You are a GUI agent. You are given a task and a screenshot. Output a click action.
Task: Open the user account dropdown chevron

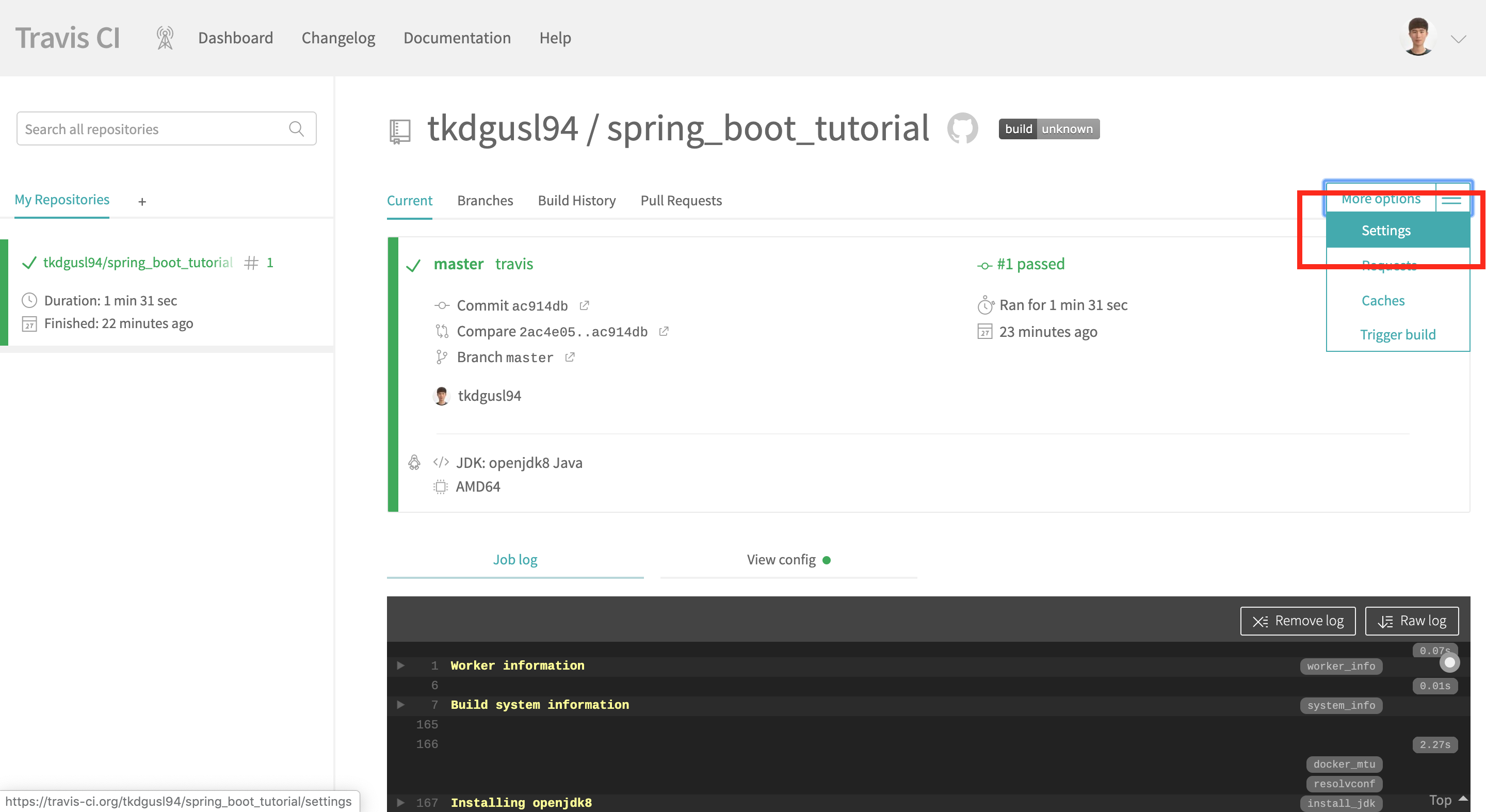[x=1458, y=39]
